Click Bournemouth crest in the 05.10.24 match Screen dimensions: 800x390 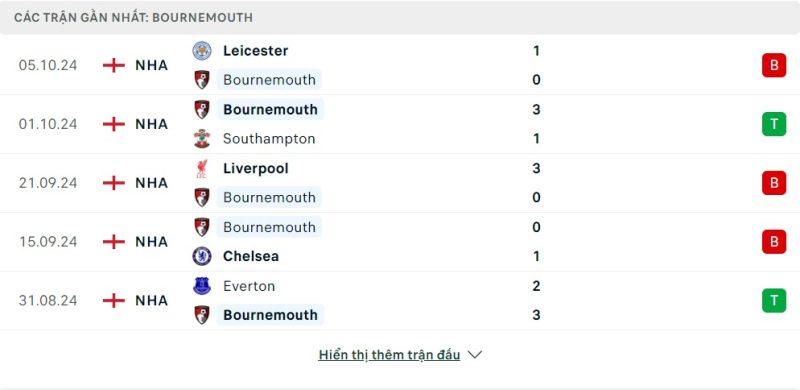click(202, 80)
